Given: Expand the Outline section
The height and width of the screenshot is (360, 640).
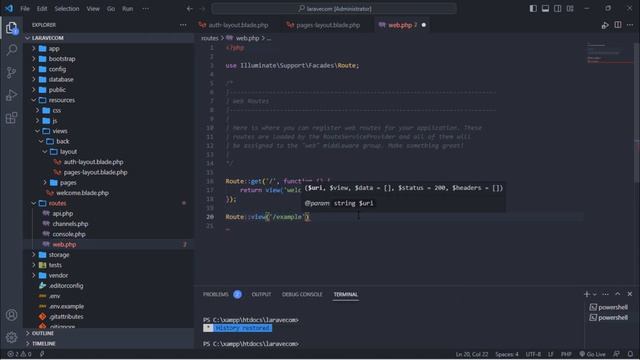Looking at the screenshot, I should (109, 333).
